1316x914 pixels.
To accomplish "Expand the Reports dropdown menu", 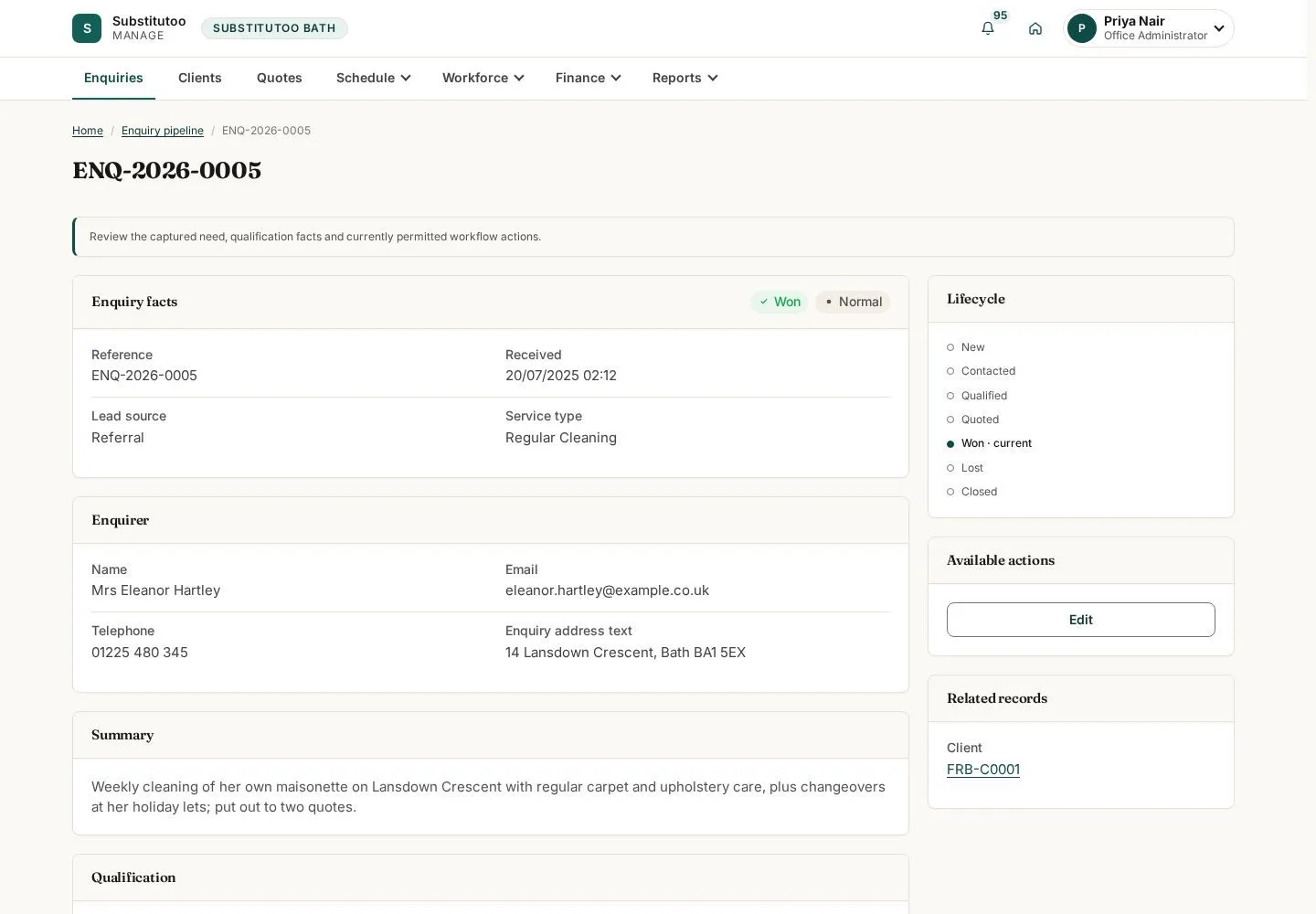I will pos(685,78).
